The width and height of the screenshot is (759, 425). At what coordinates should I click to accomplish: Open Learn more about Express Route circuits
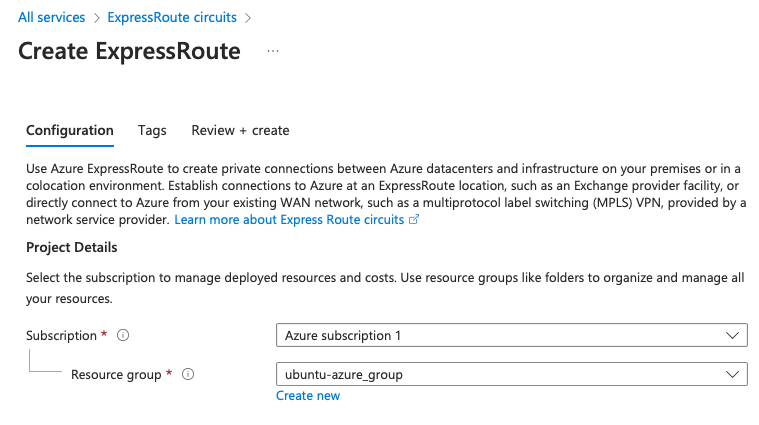289,220
